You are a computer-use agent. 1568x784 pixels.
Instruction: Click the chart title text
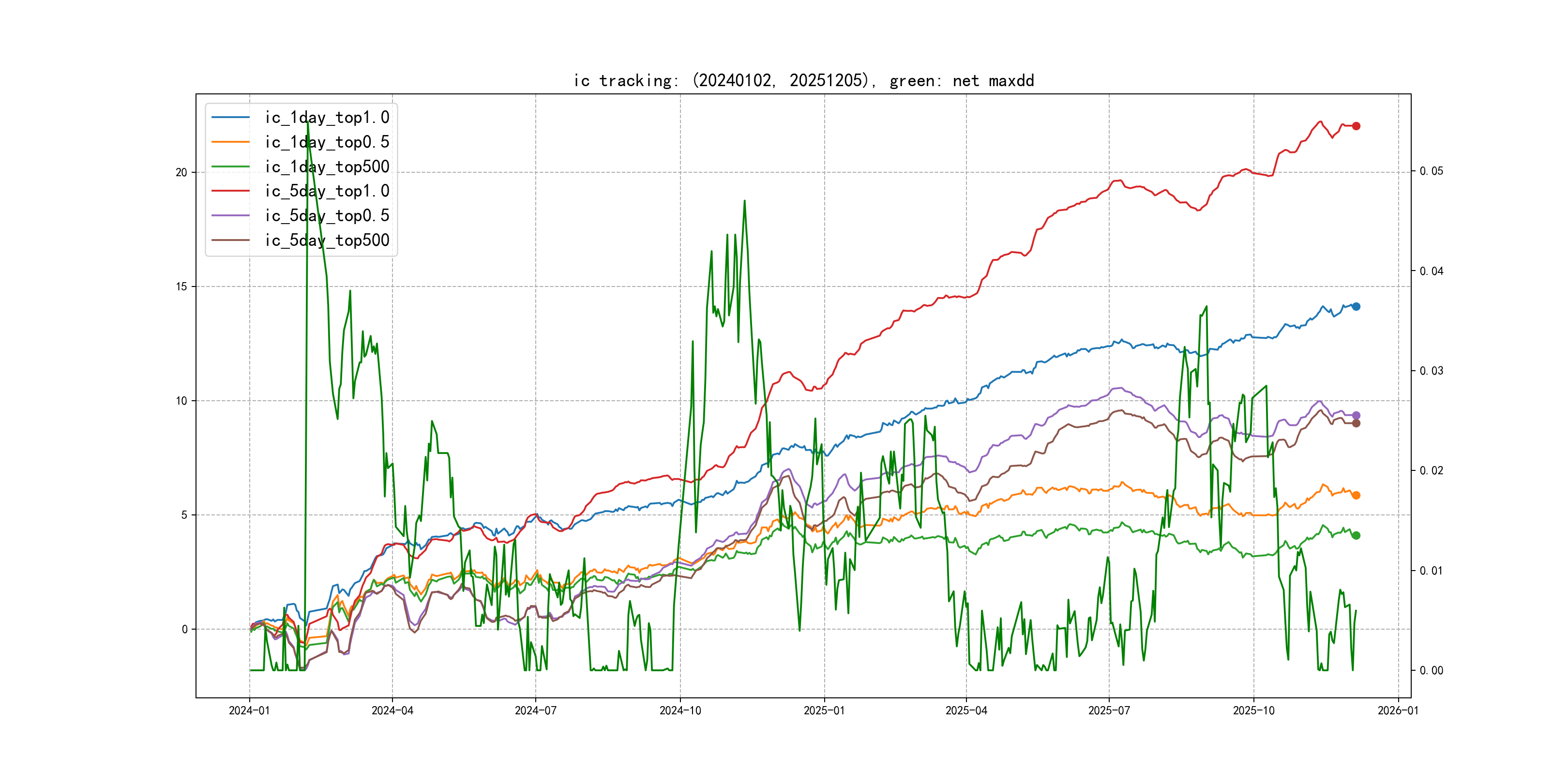coord(803,80)
